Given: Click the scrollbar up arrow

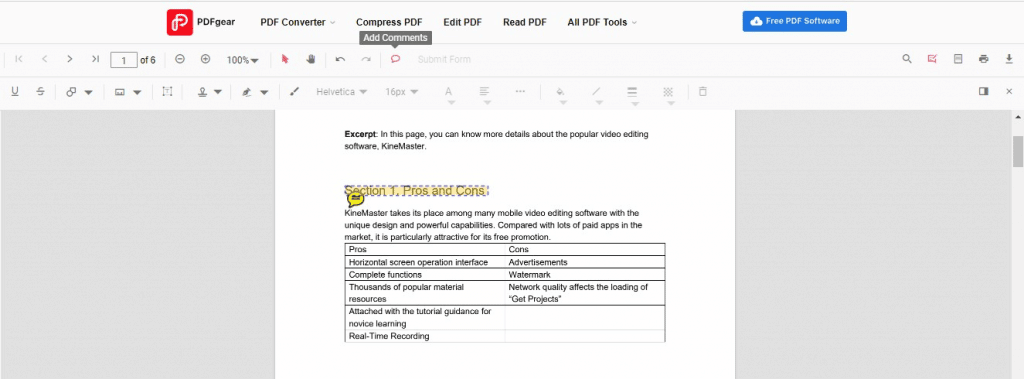Looking at the screenshot, I should [x=1017, y=117].
